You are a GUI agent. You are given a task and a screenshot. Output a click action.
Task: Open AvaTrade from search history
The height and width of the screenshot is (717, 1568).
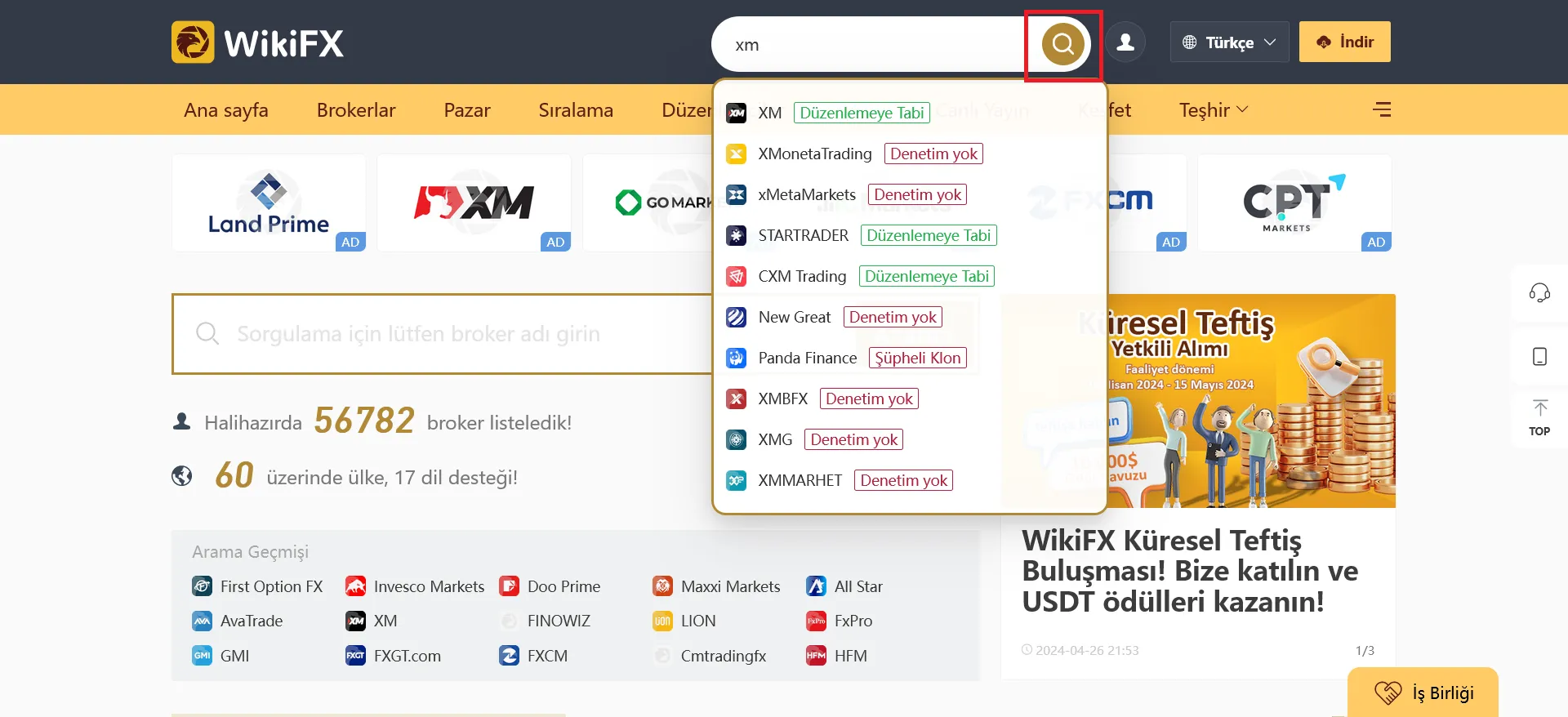(x=238, y=621)
